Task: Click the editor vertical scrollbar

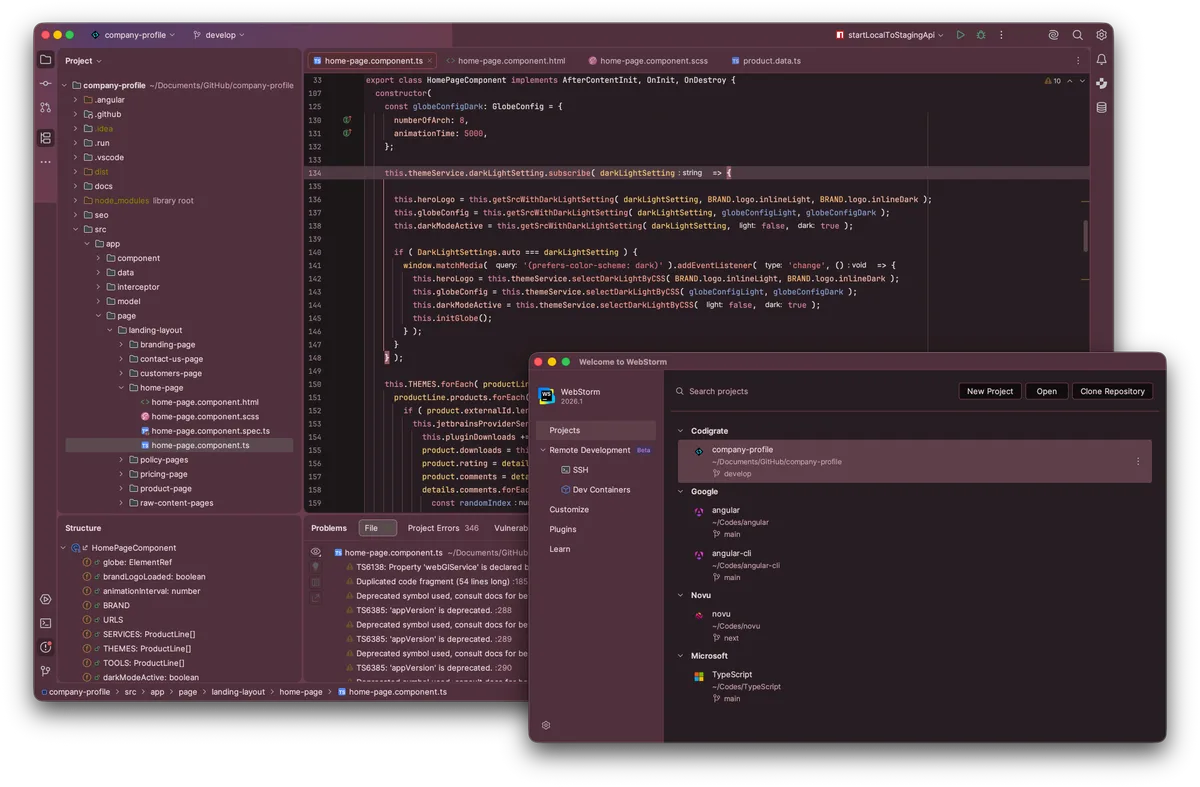Action: (x=1085, y=236)
